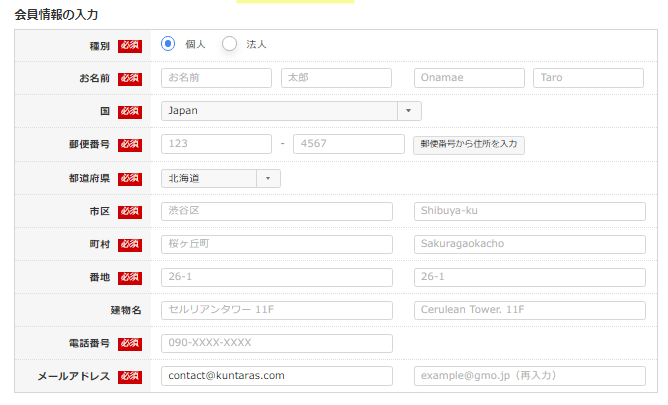Image resolution: width=668 pixels, height=405 pixels.
Task: Click the お名前 surname input field
Action: click(x=216, y=78)
